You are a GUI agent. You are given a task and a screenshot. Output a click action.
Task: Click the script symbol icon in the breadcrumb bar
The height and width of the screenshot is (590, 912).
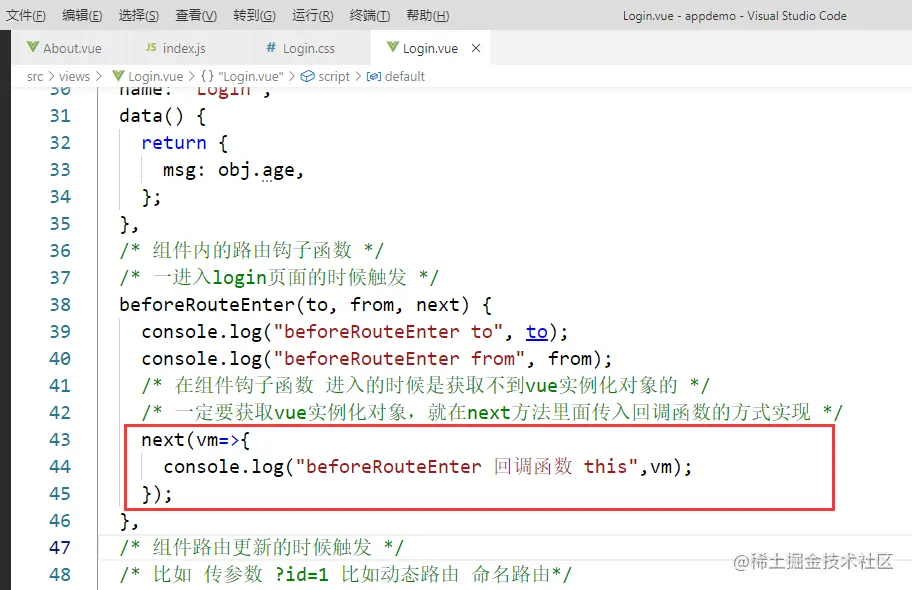310,76
